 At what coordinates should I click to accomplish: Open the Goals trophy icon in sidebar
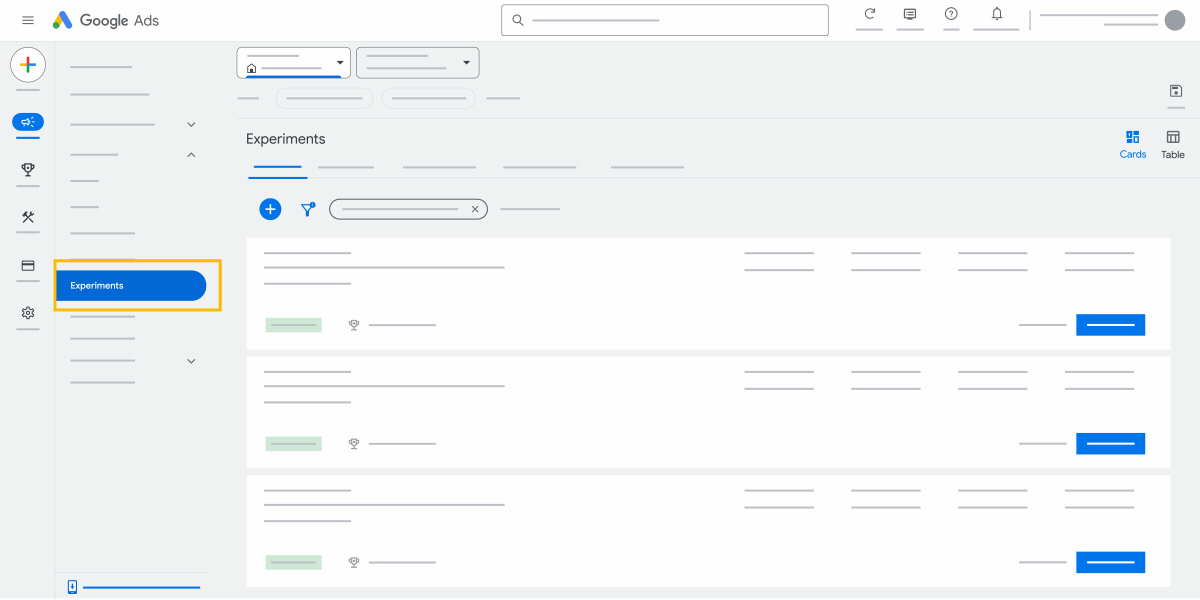click(x=27, y=170)
